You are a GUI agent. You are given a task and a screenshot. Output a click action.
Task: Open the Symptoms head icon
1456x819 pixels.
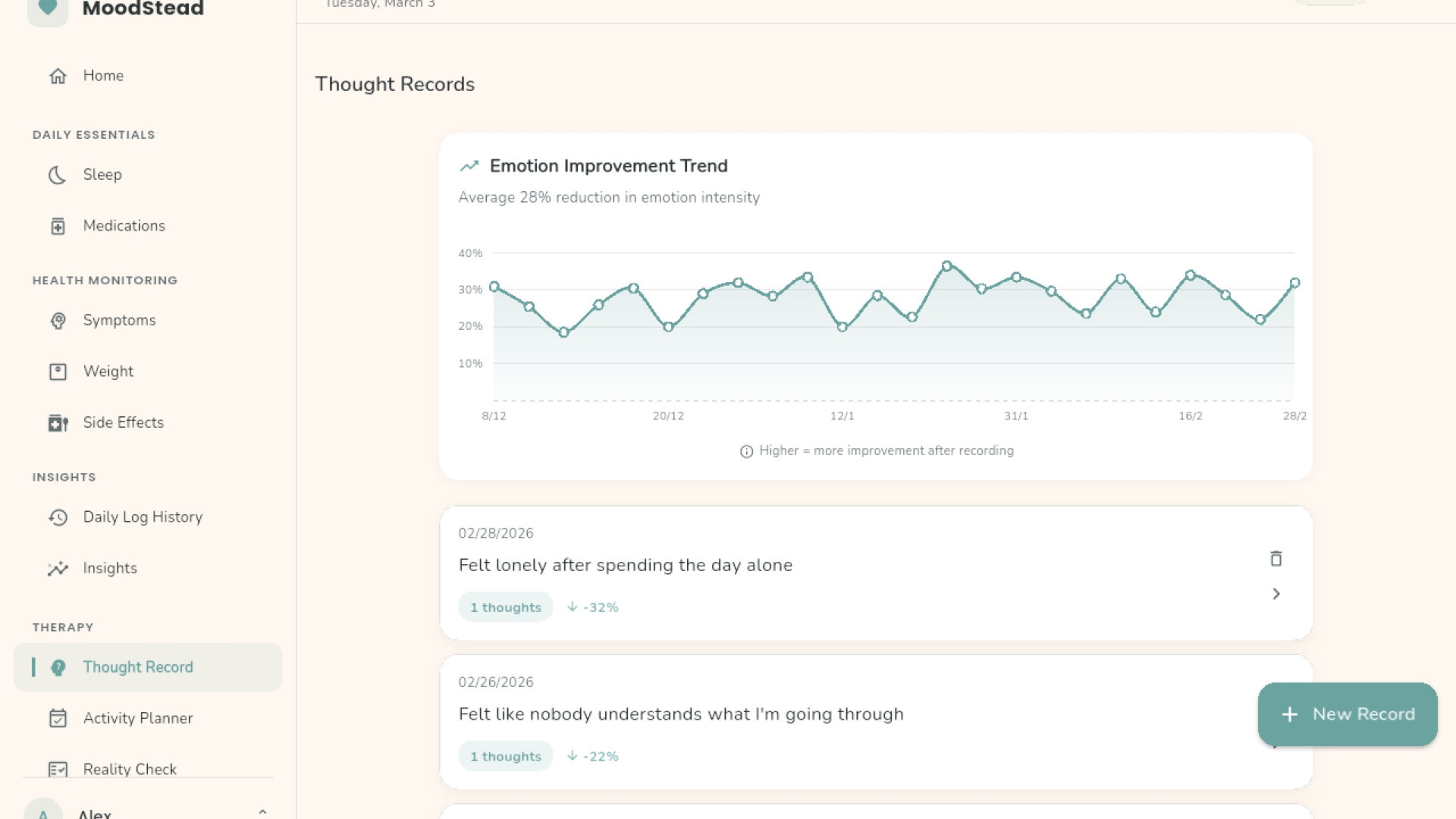tap(58, 321)
